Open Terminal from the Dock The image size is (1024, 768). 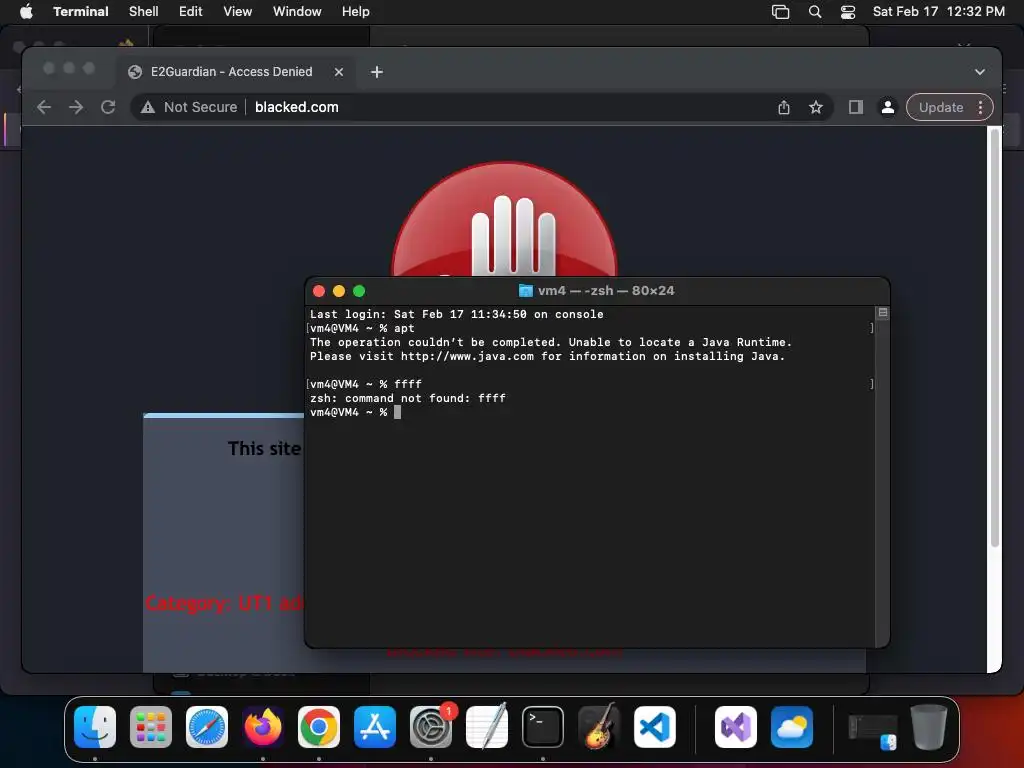543,727
